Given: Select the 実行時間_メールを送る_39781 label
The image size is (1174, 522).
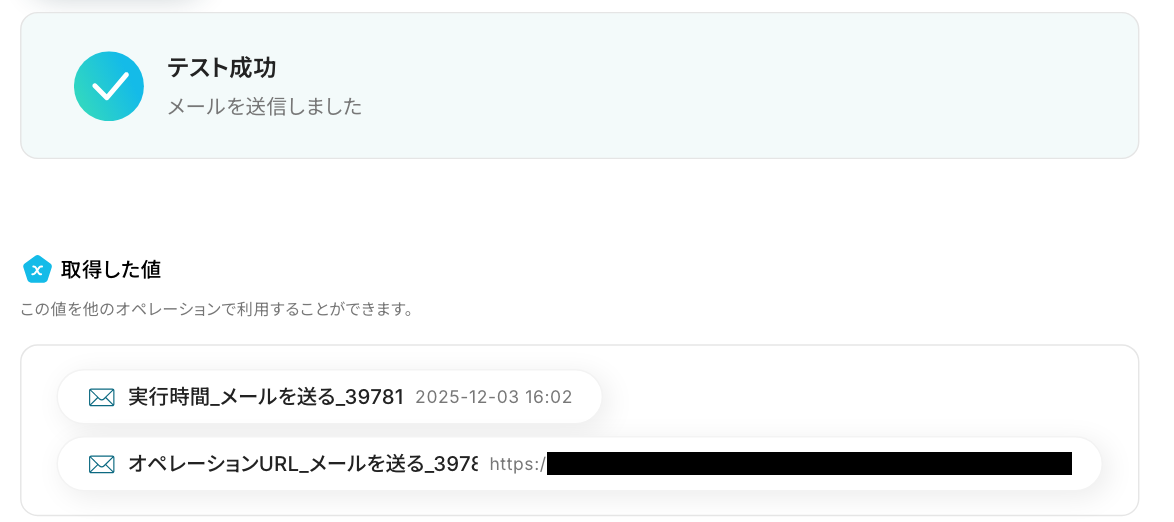Looking at the screenshot, I should tap(266, 397).
